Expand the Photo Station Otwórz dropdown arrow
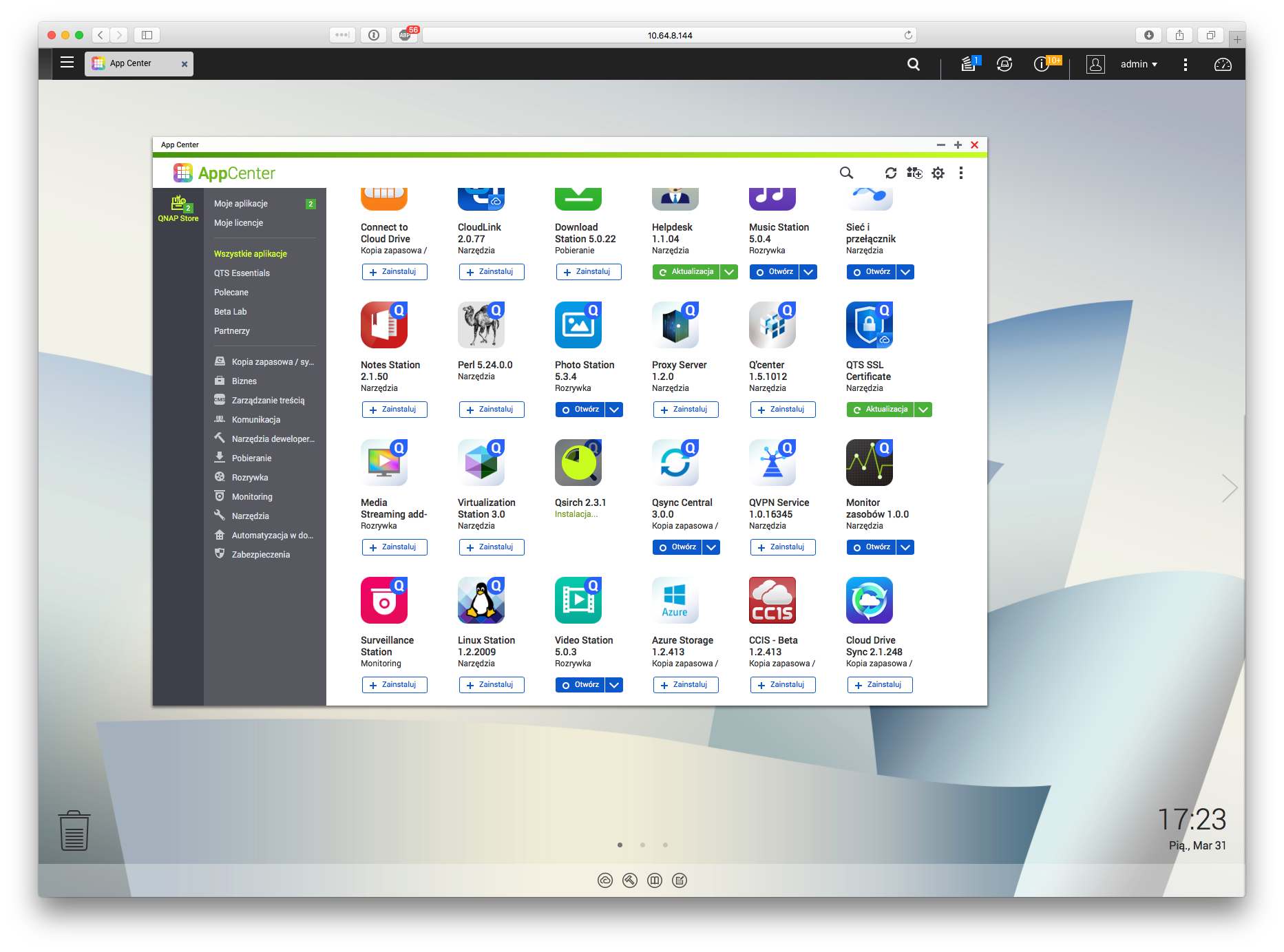This screenshot has width=1284, height=952. click(614, 410)
